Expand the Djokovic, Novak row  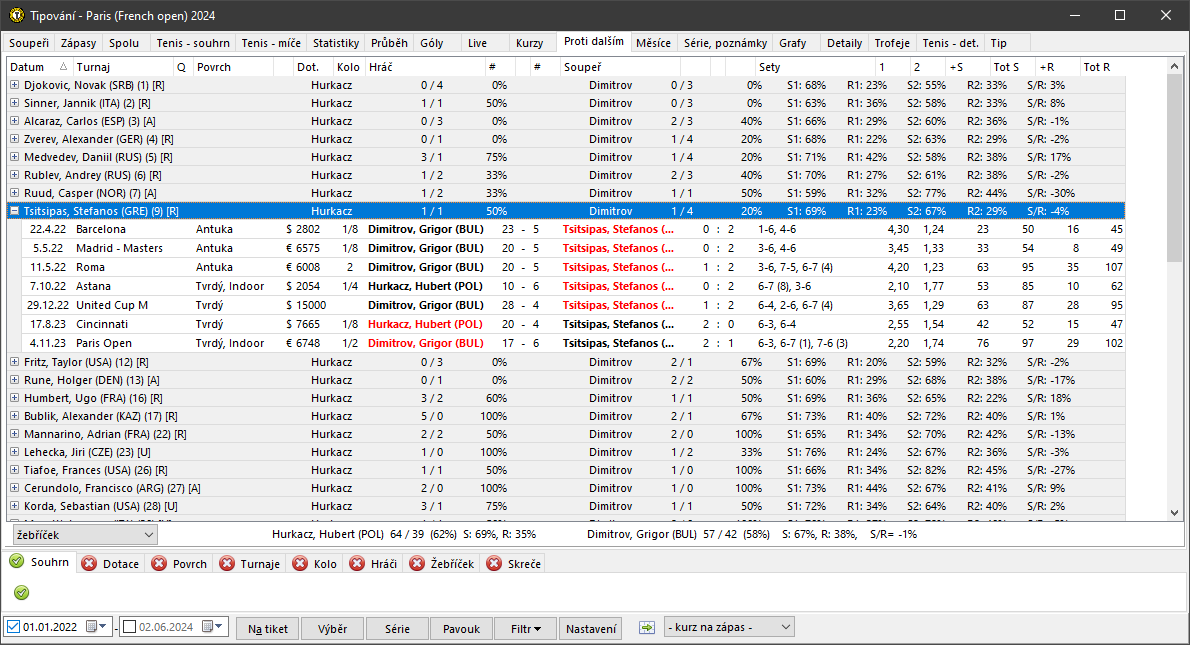click(x=14, y=85)
